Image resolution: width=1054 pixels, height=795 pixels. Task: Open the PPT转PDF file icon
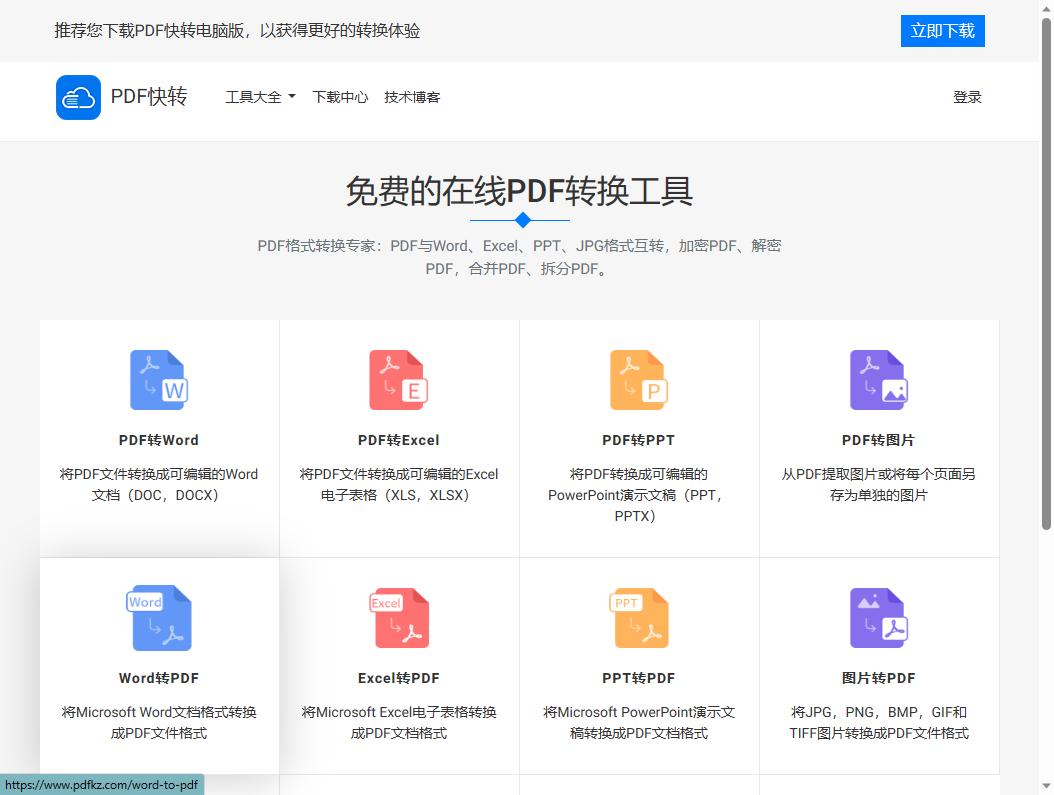click(639, 618)
